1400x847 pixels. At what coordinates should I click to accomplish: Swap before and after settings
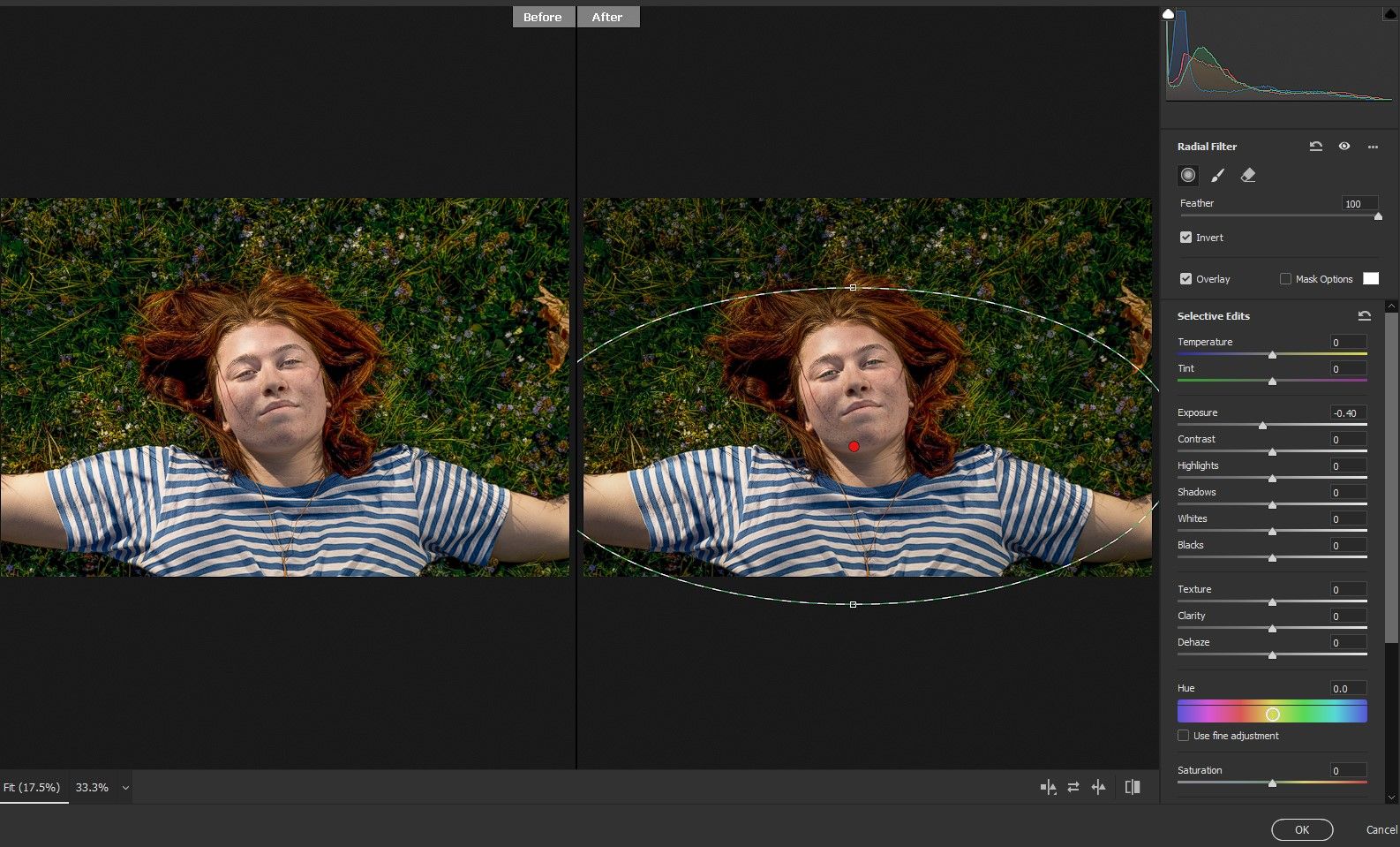tap(1073, 787)
